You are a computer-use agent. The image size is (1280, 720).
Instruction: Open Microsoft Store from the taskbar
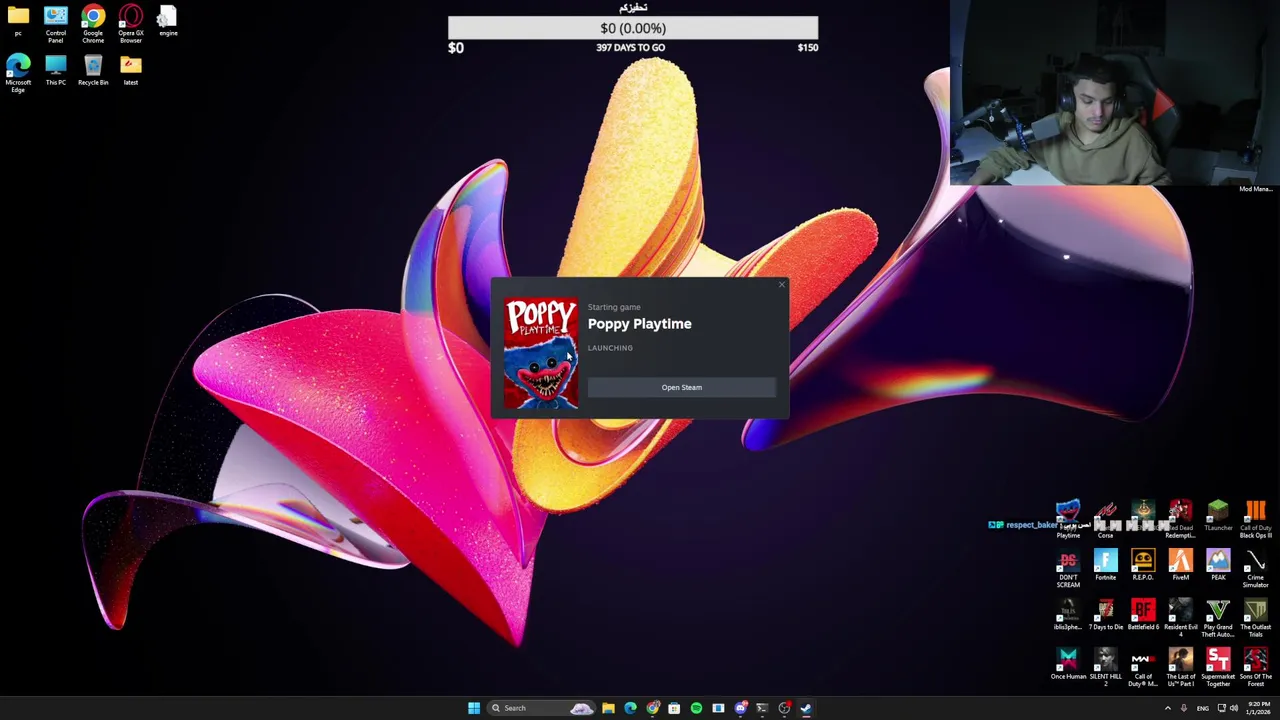coord(674,708)
